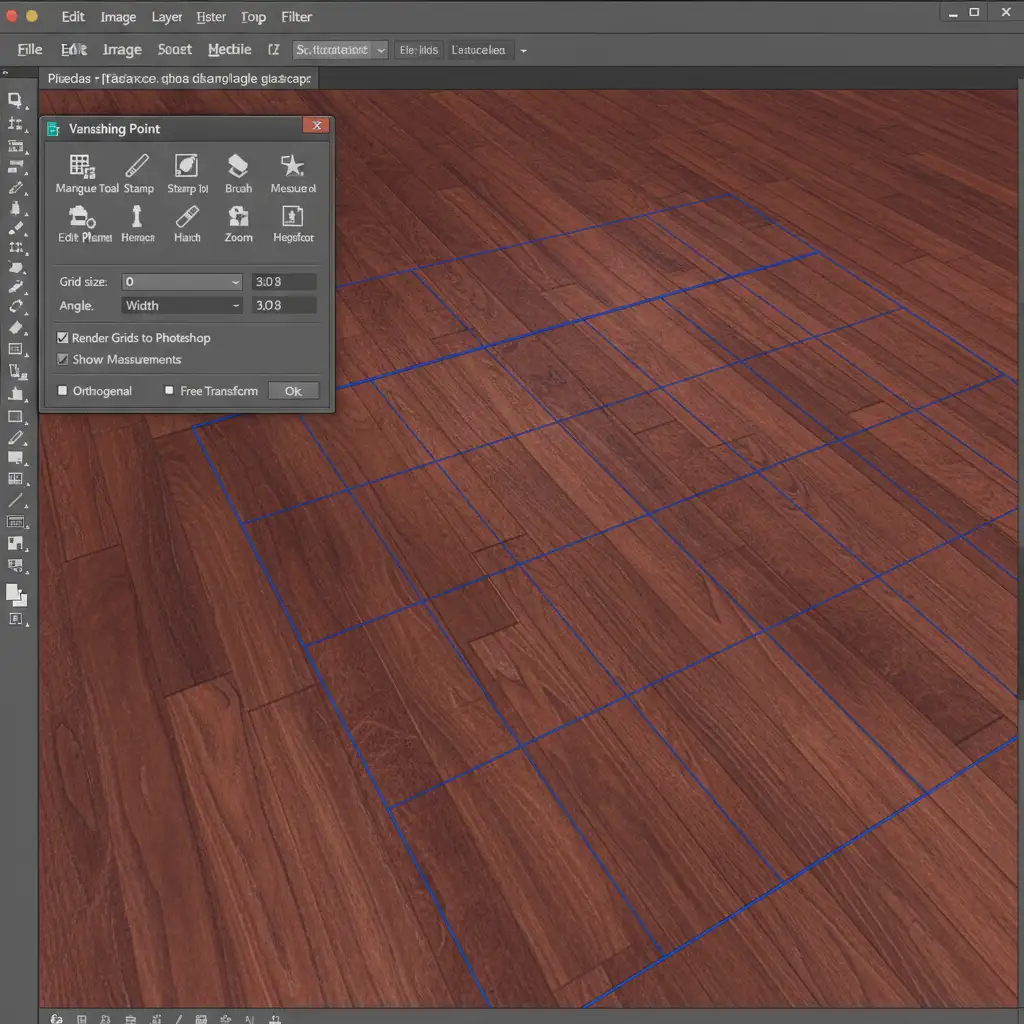Select the grid Marquee Tool icon

pos(82,166)
